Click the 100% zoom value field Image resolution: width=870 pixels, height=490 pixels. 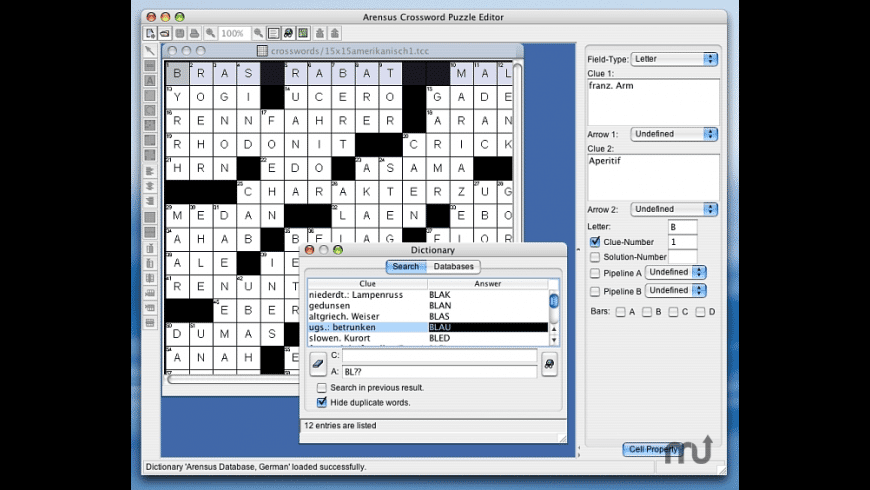[234, 33]
